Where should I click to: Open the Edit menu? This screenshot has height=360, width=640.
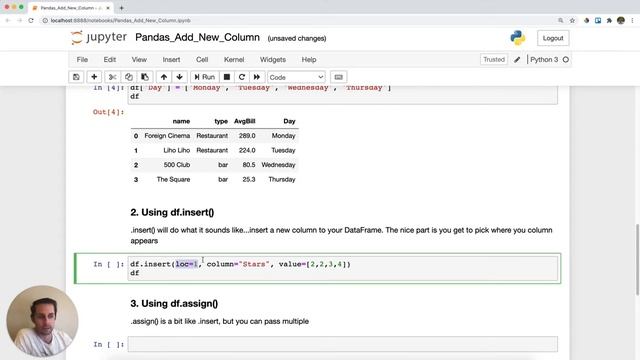coord(109,60)
